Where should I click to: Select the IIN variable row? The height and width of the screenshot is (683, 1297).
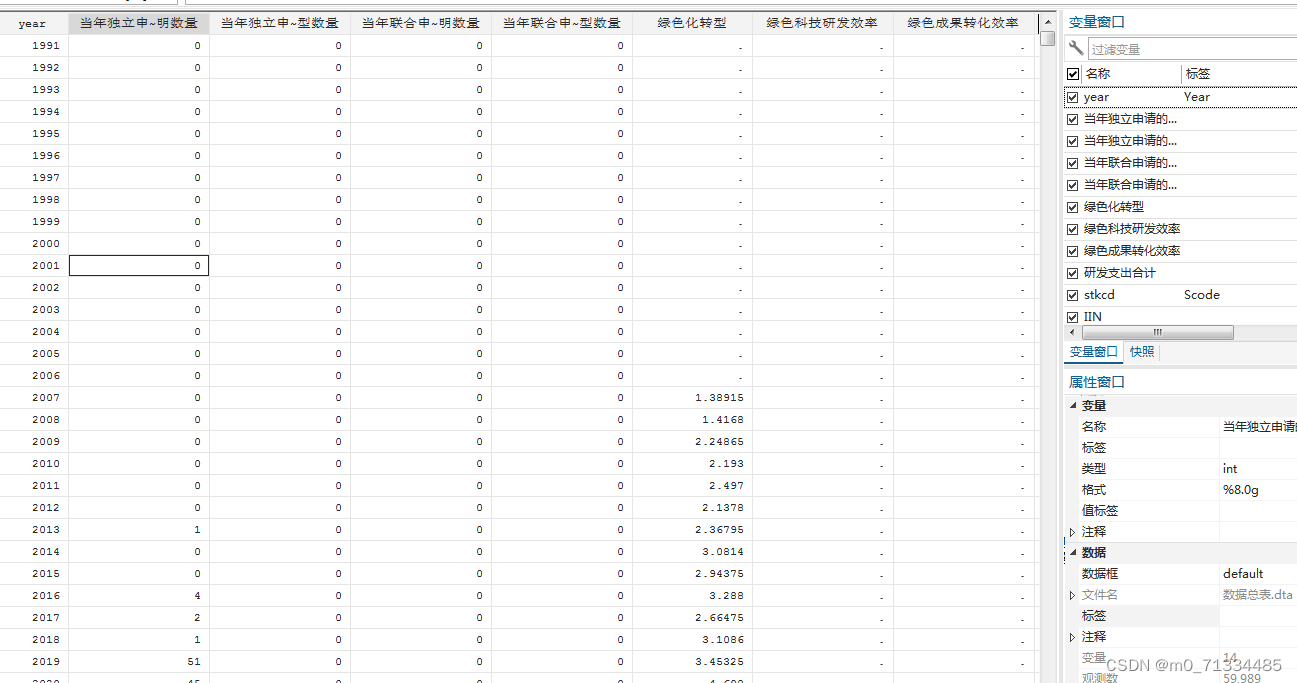click(x=1181, y=317)
